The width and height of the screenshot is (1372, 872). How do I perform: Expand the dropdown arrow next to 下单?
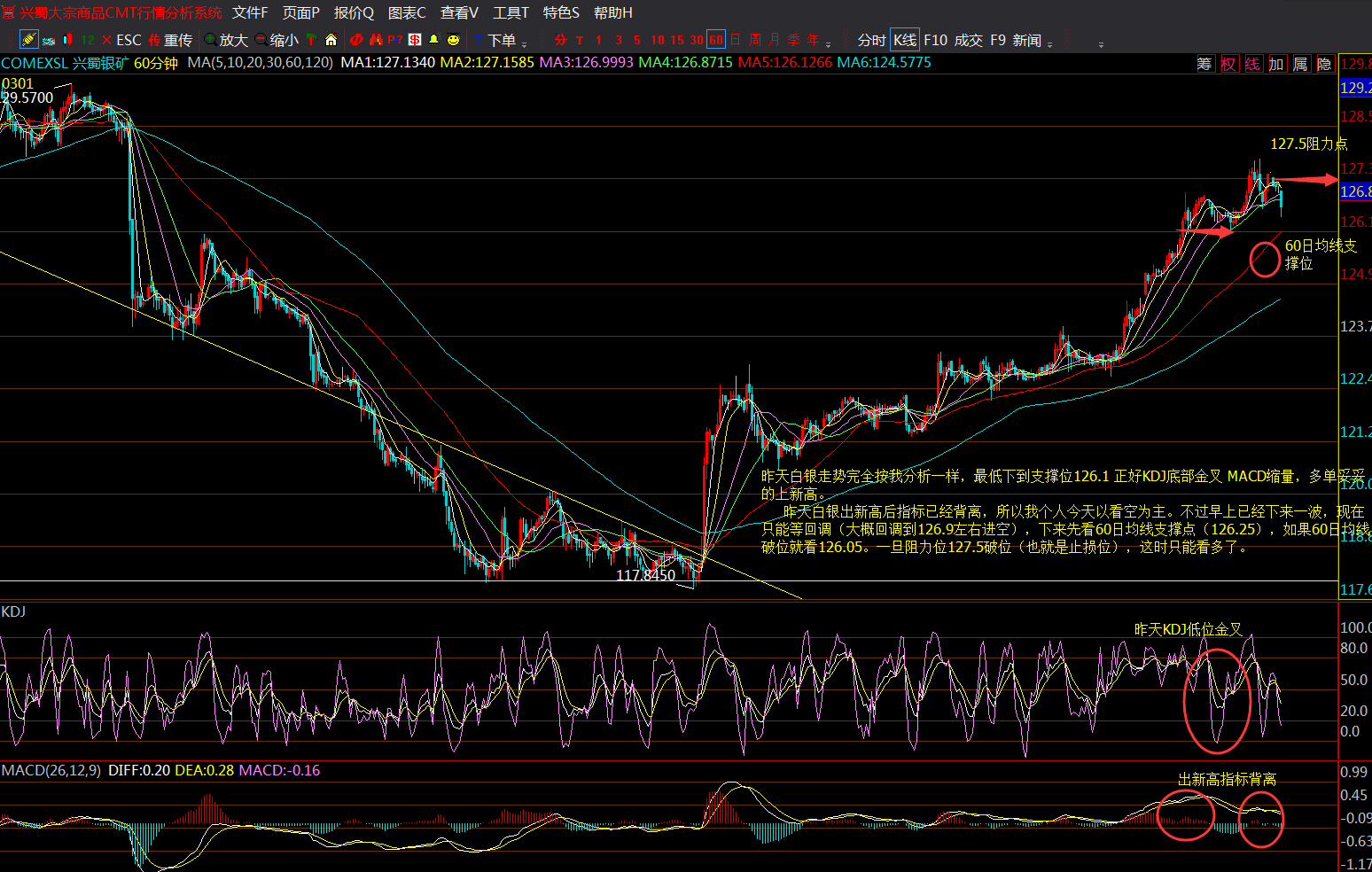tap(525, 43)
